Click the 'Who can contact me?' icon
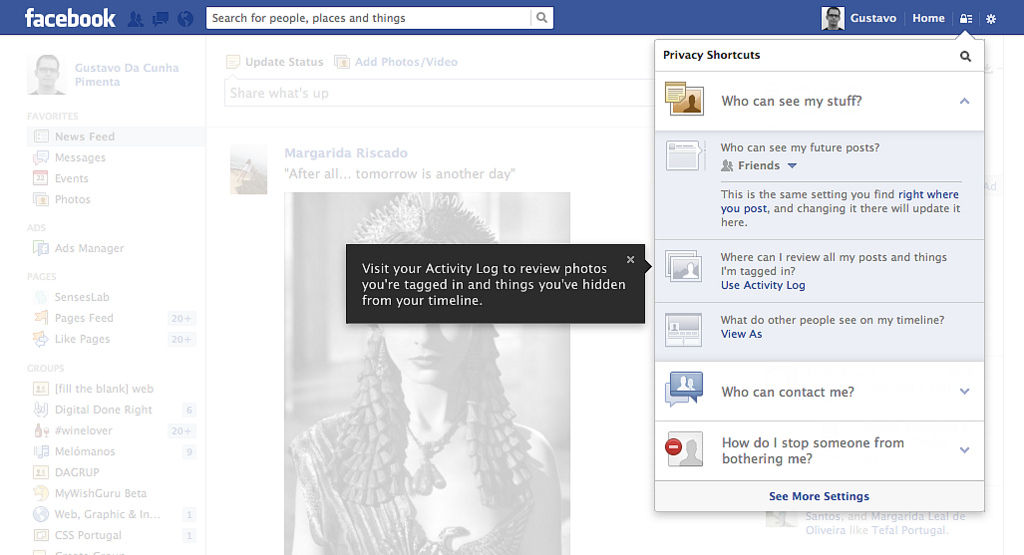This screenshot has width=1024, height=555. (x=684, y=388)
